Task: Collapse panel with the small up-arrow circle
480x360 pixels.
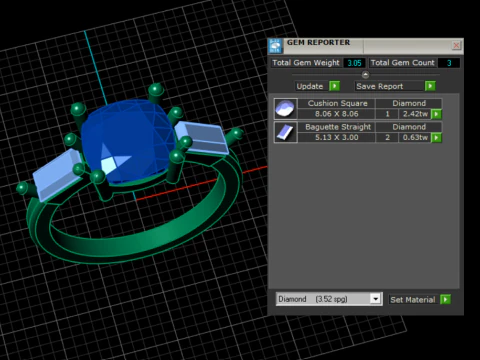Action: [365, 75]
